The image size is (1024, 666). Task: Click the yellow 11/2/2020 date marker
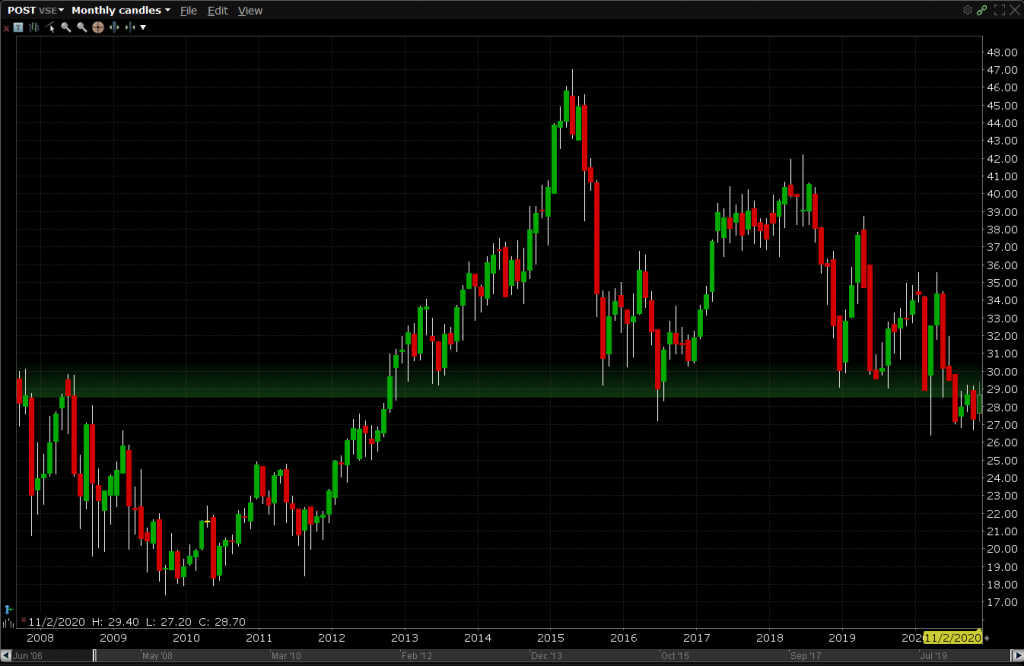(x=953, y=637)
